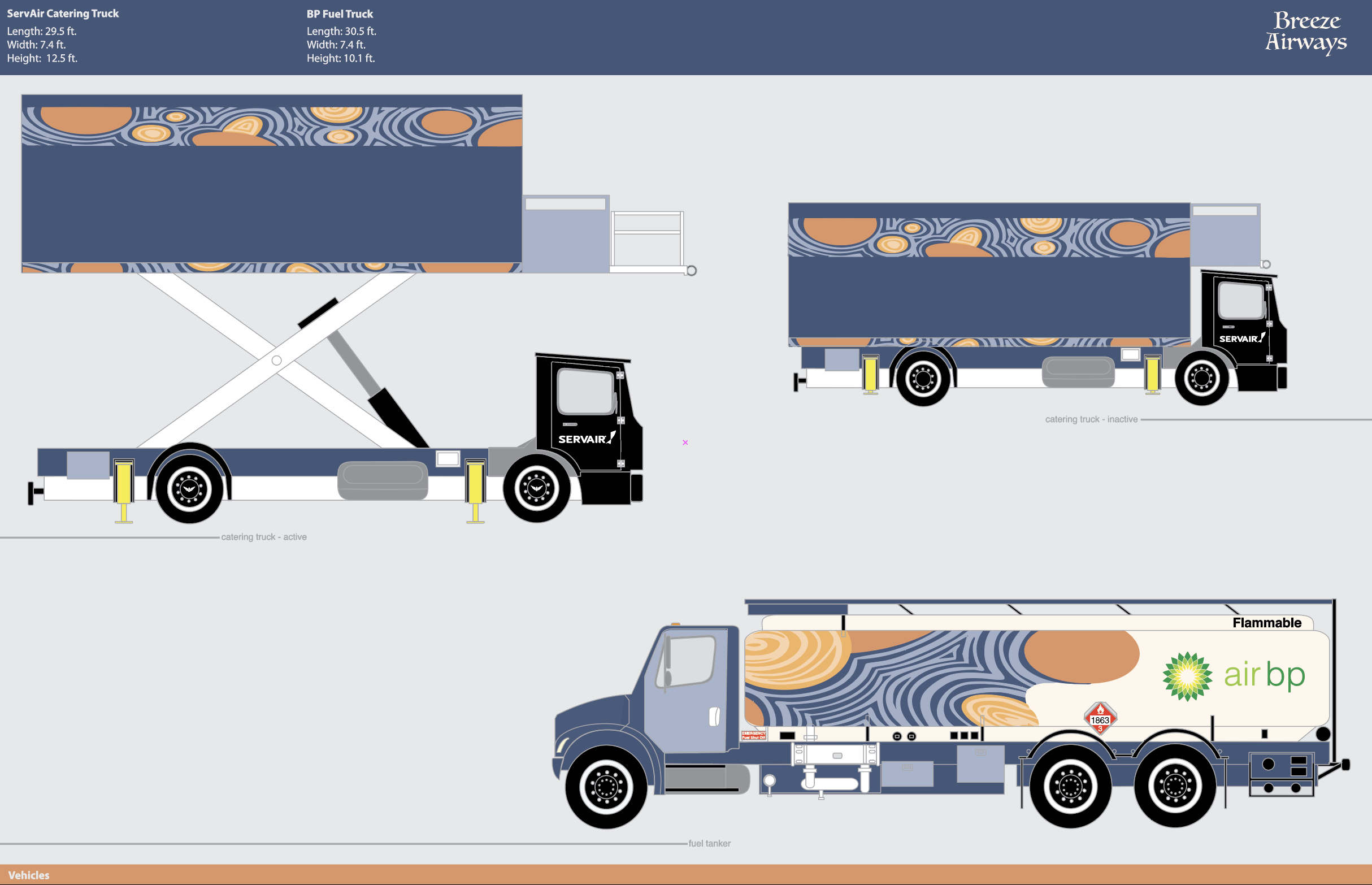Click the BP Fuel Truck heading

click(340, 14)
